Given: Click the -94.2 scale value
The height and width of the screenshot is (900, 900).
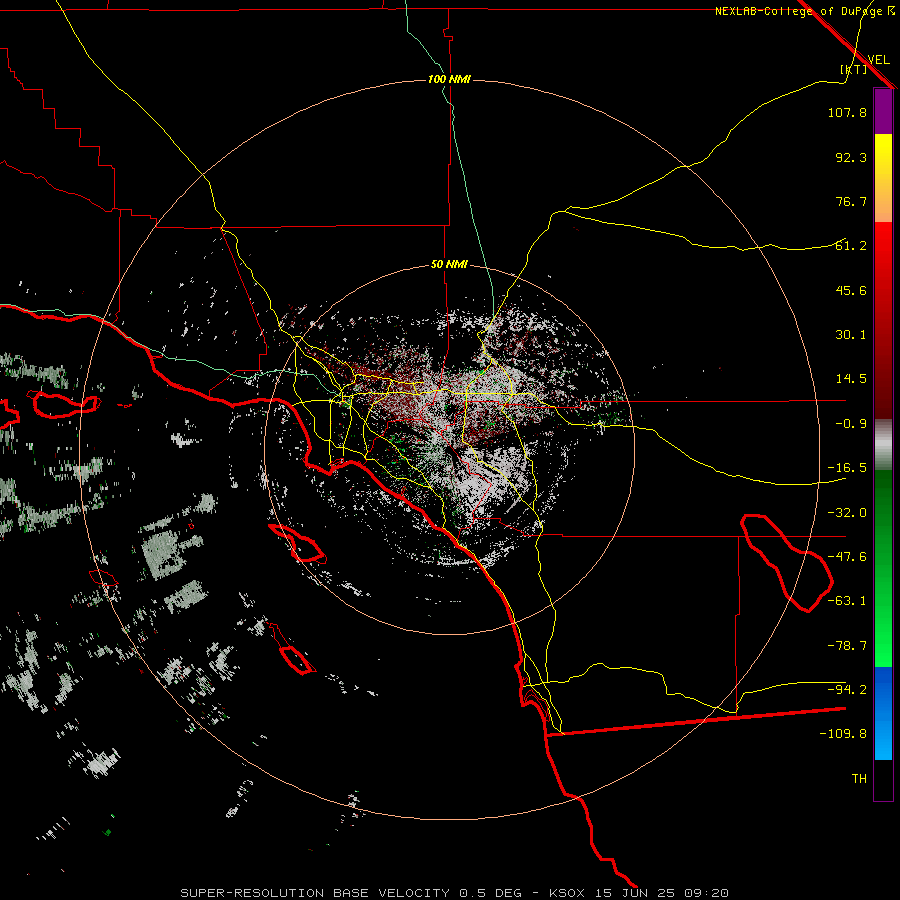Looking at the screenshot, I should coord(847,690).
